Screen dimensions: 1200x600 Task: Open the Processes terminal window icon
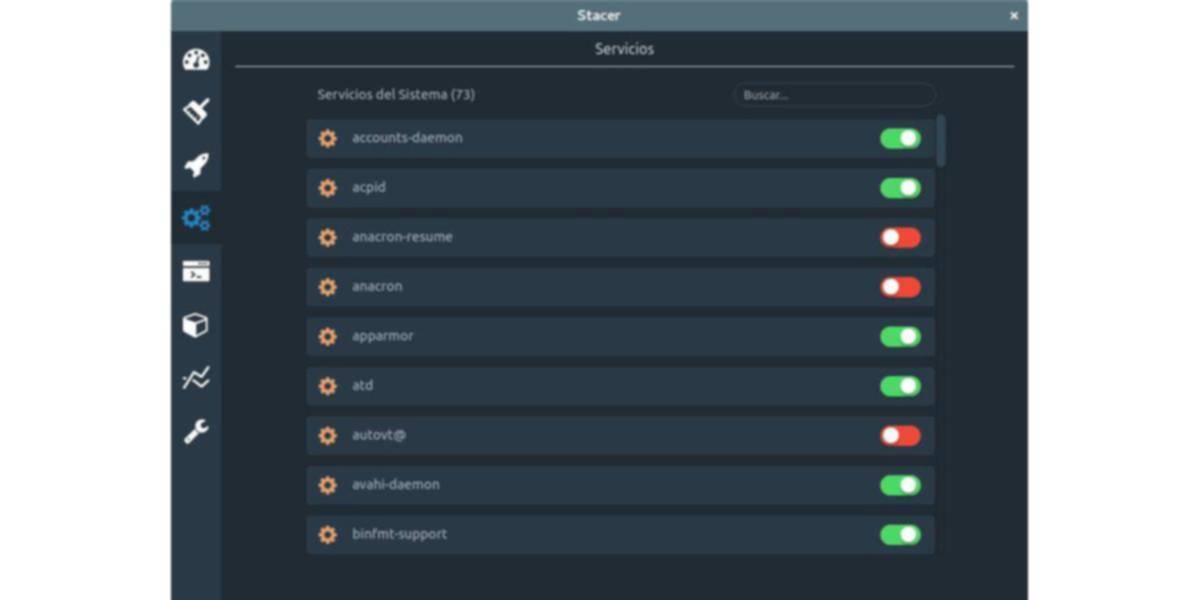[x=196, y=271]
